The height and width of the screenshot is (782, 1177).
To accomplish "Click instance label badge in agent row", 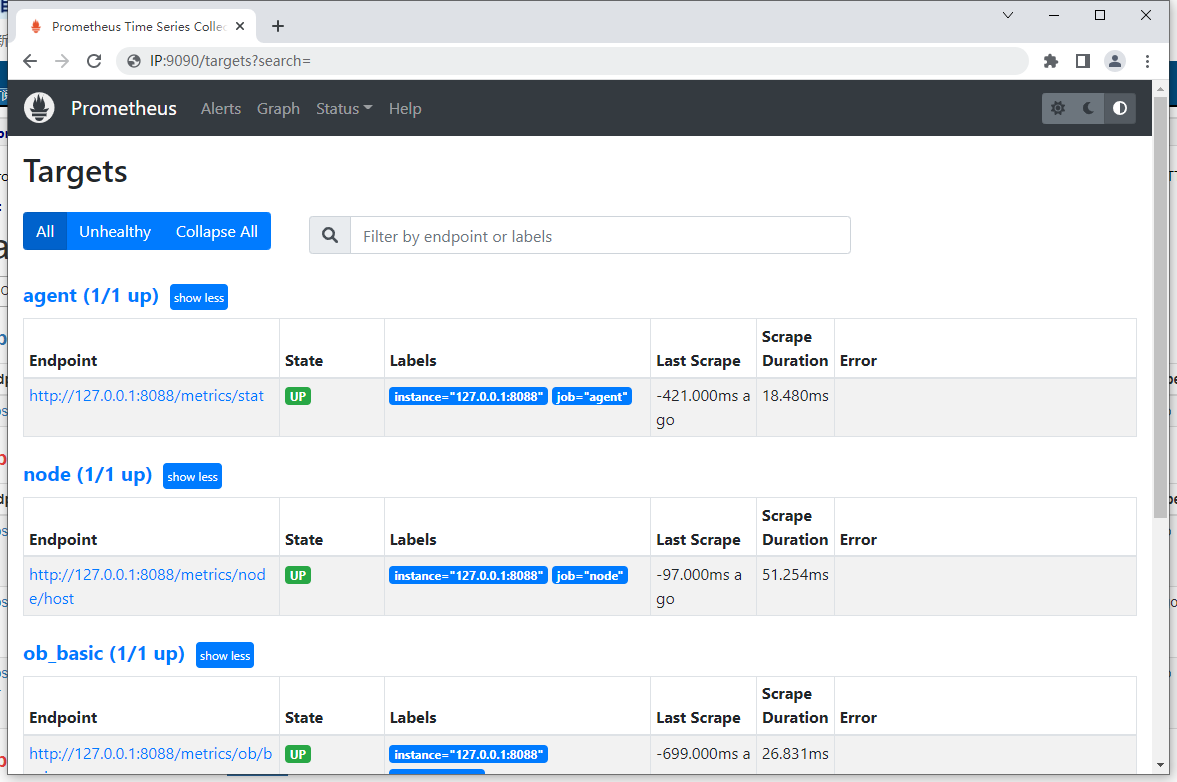I will pos(468,396).
